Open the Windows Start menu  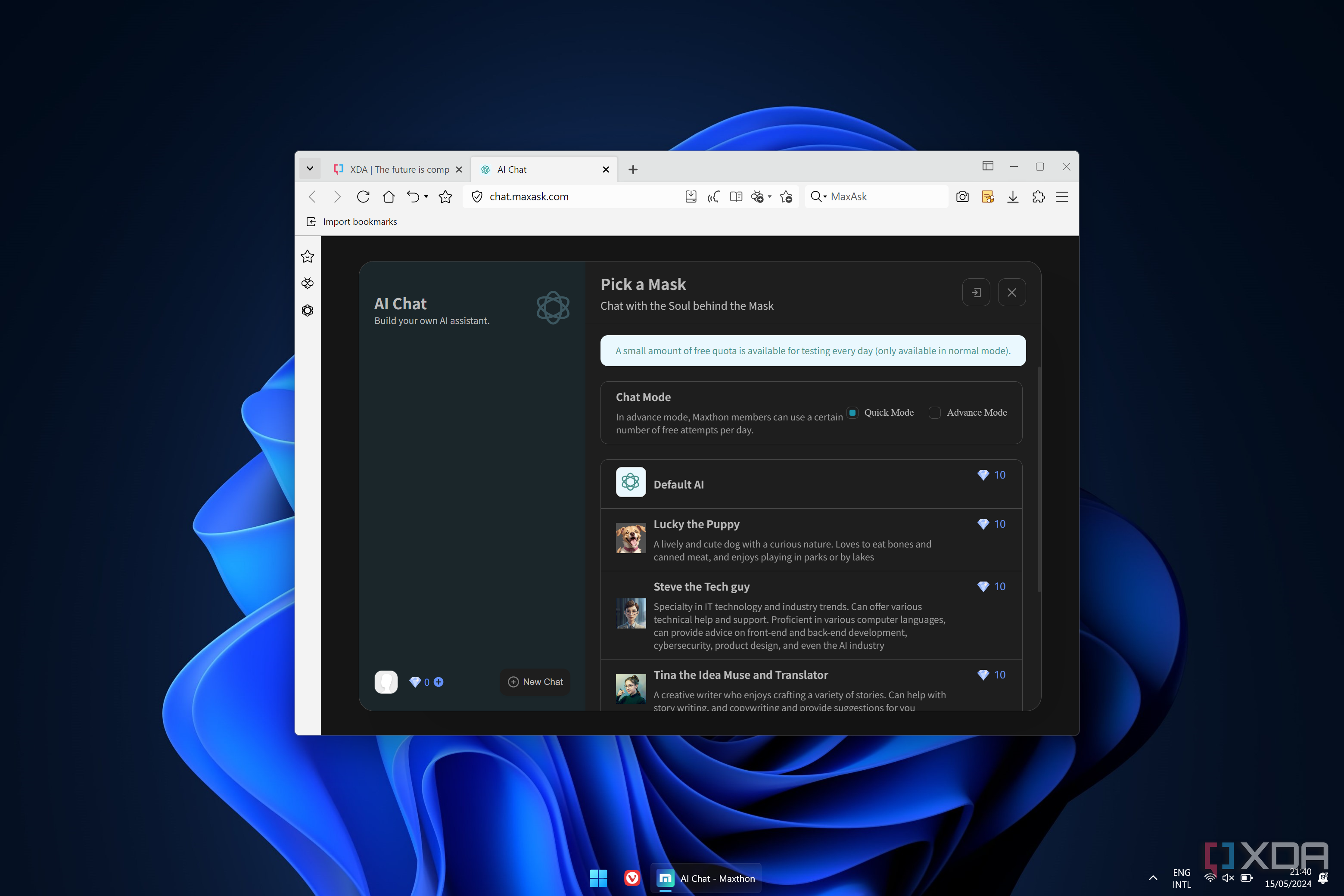598,878
